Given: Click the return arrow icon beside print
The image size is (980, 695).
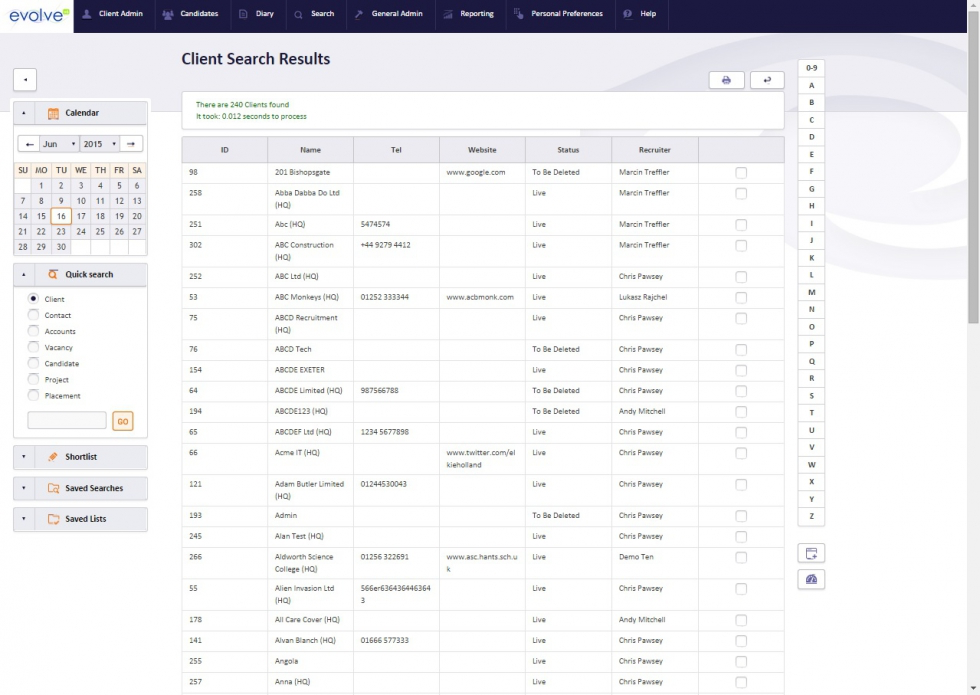Looking at the screenshot, I should click(767, 79).
